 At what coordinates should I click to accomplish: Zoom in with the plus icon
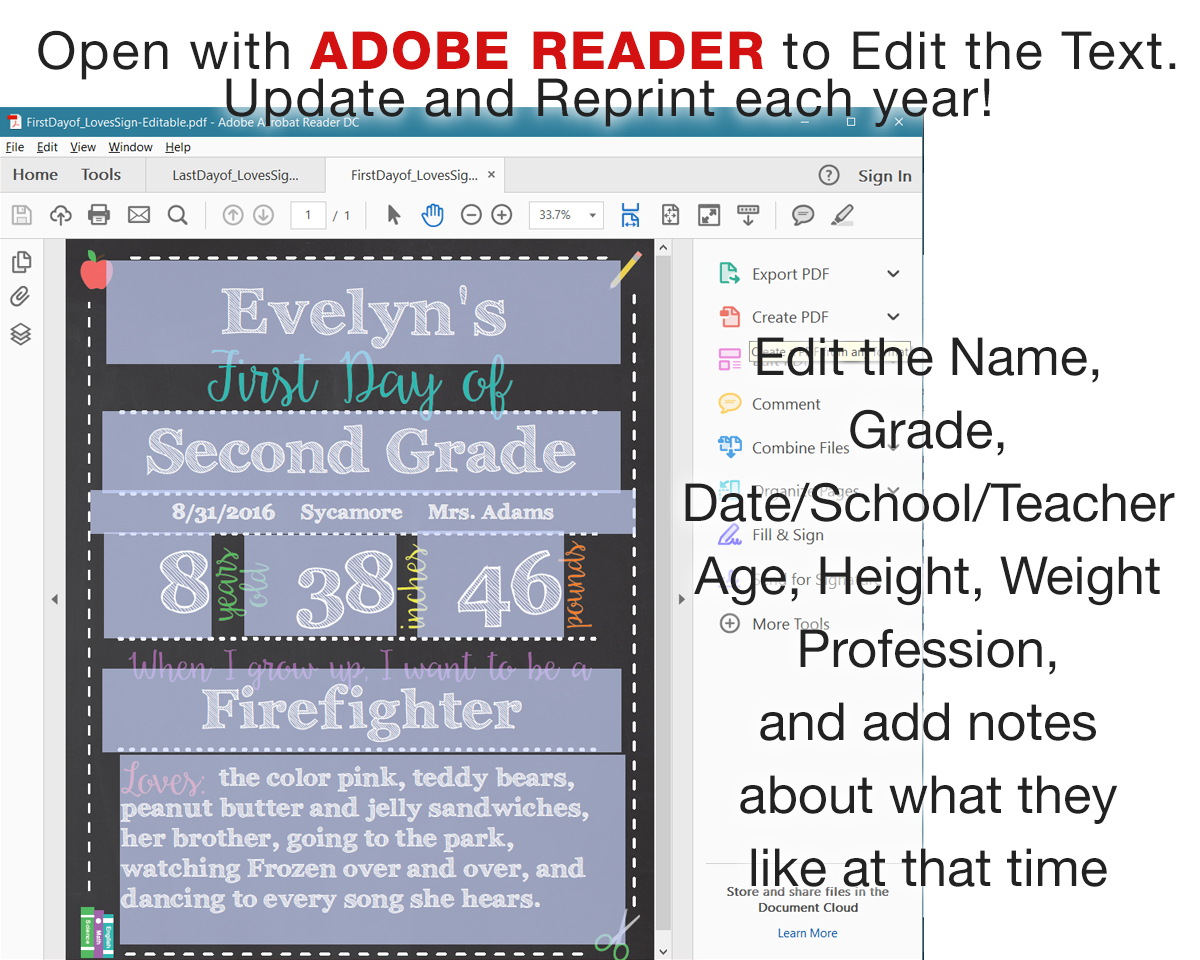point(502,215)
